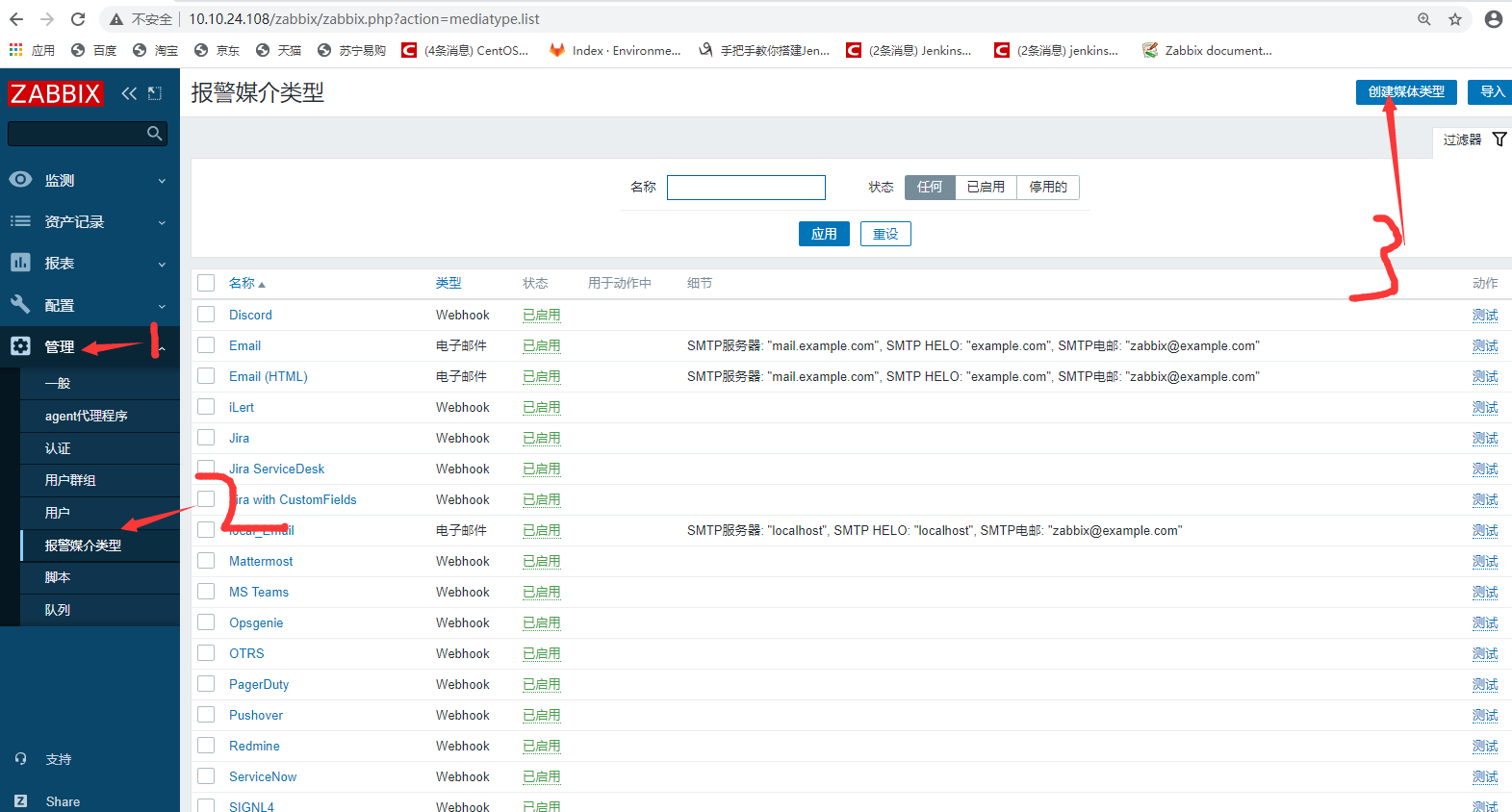Click browser back arrow
Viewport: 1512px width, 812px height.
click(16, 19)
